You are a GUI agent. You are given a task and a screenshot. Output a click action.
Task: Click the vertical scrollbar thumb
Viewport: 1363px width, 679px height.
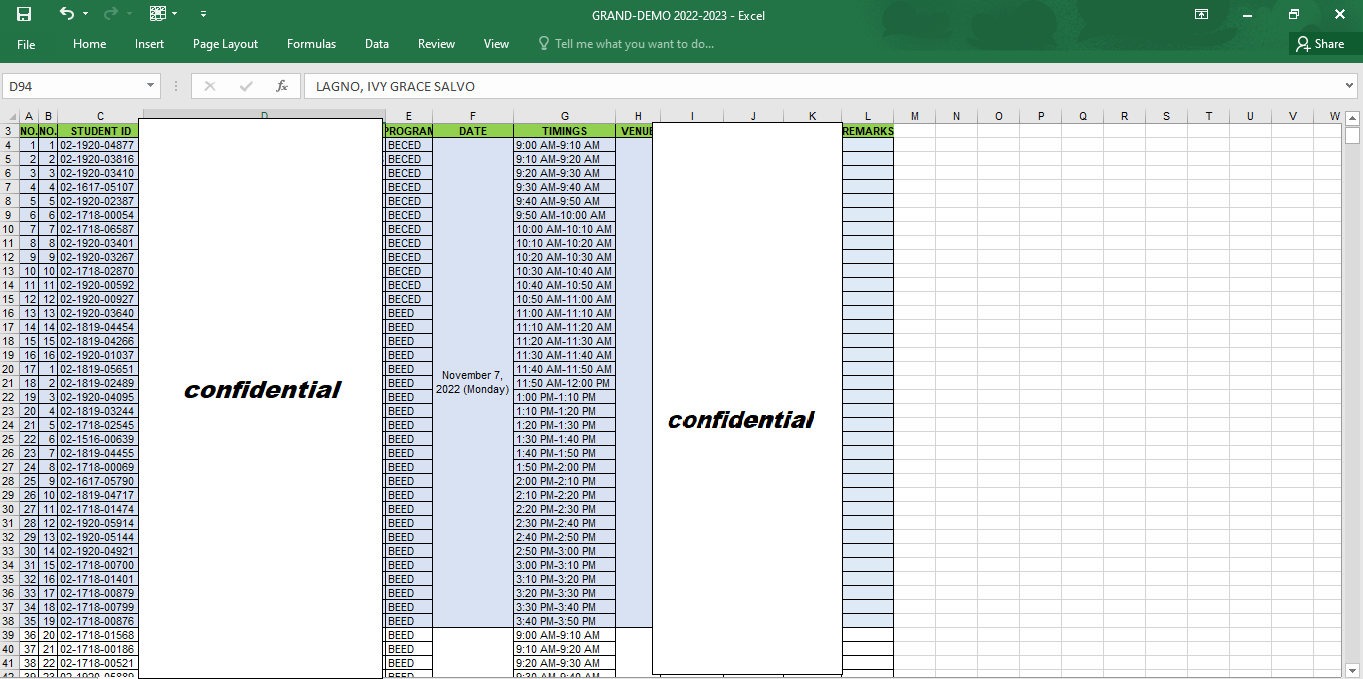pyautogui.click(x=1352, y=135)
